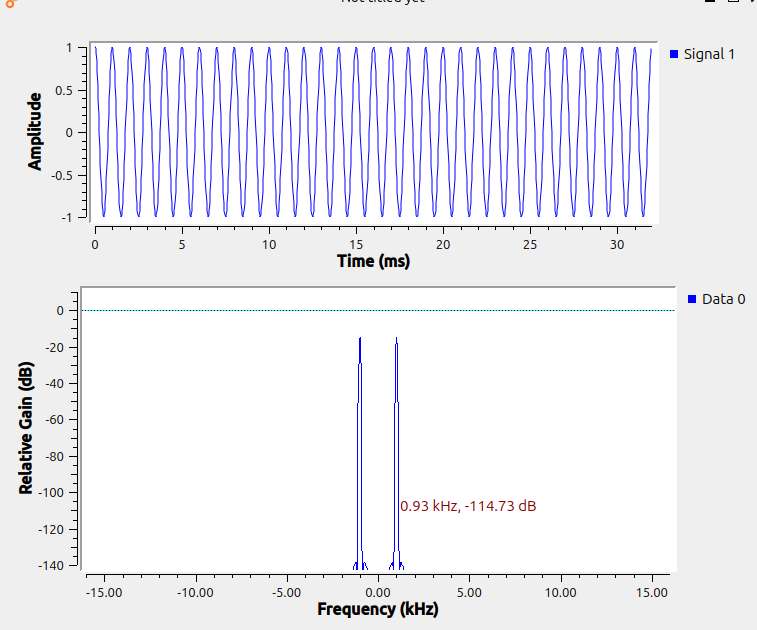Click the '25' tick on the time axis
Viewport: 757px width, 630px height.
pos(530,245)
